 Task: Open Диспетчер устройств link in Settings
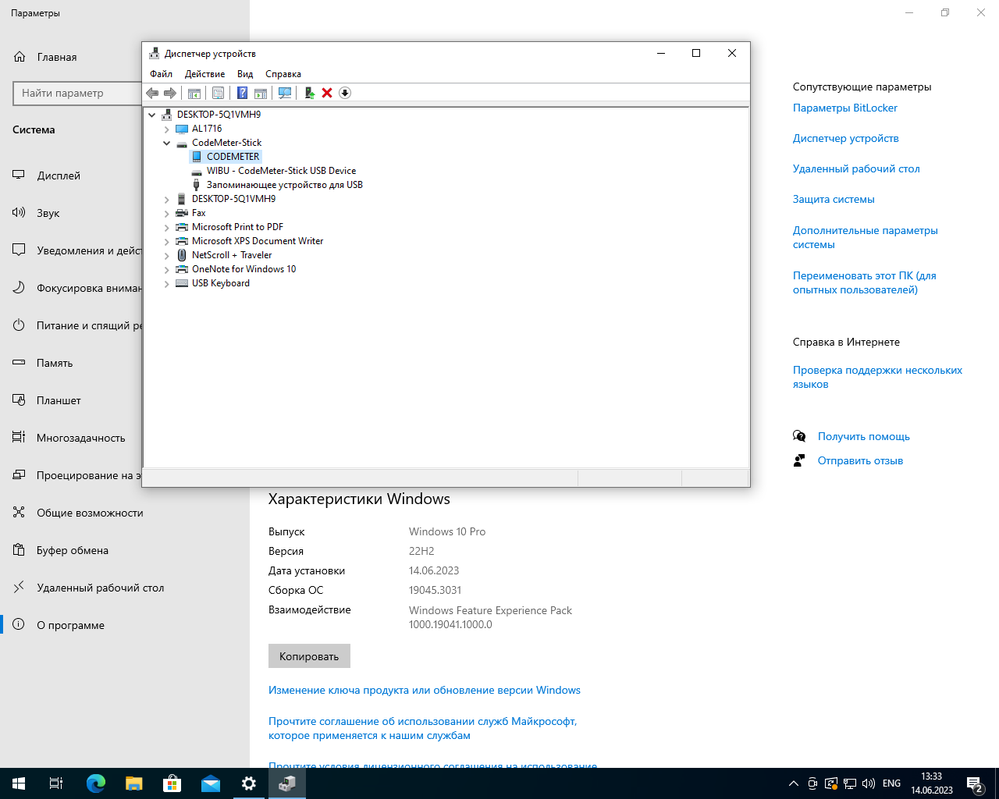(x=845, y=138)
